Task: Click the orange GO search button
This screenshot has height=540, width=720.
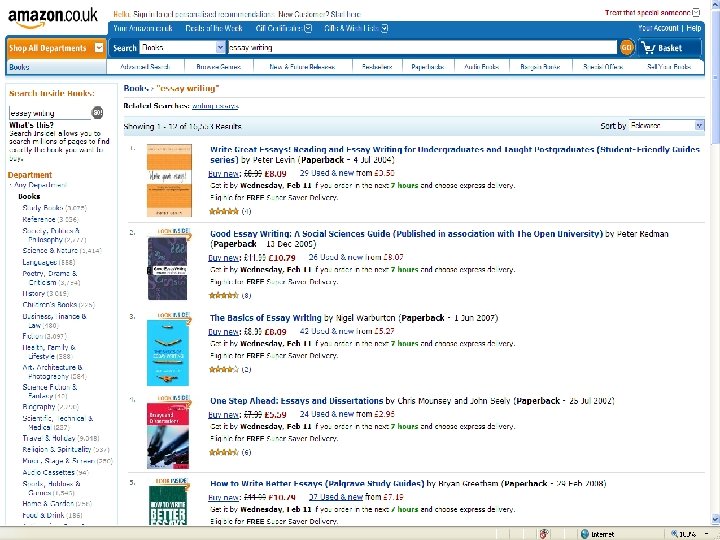Action: pyautogui.click(x=626, y=47)
